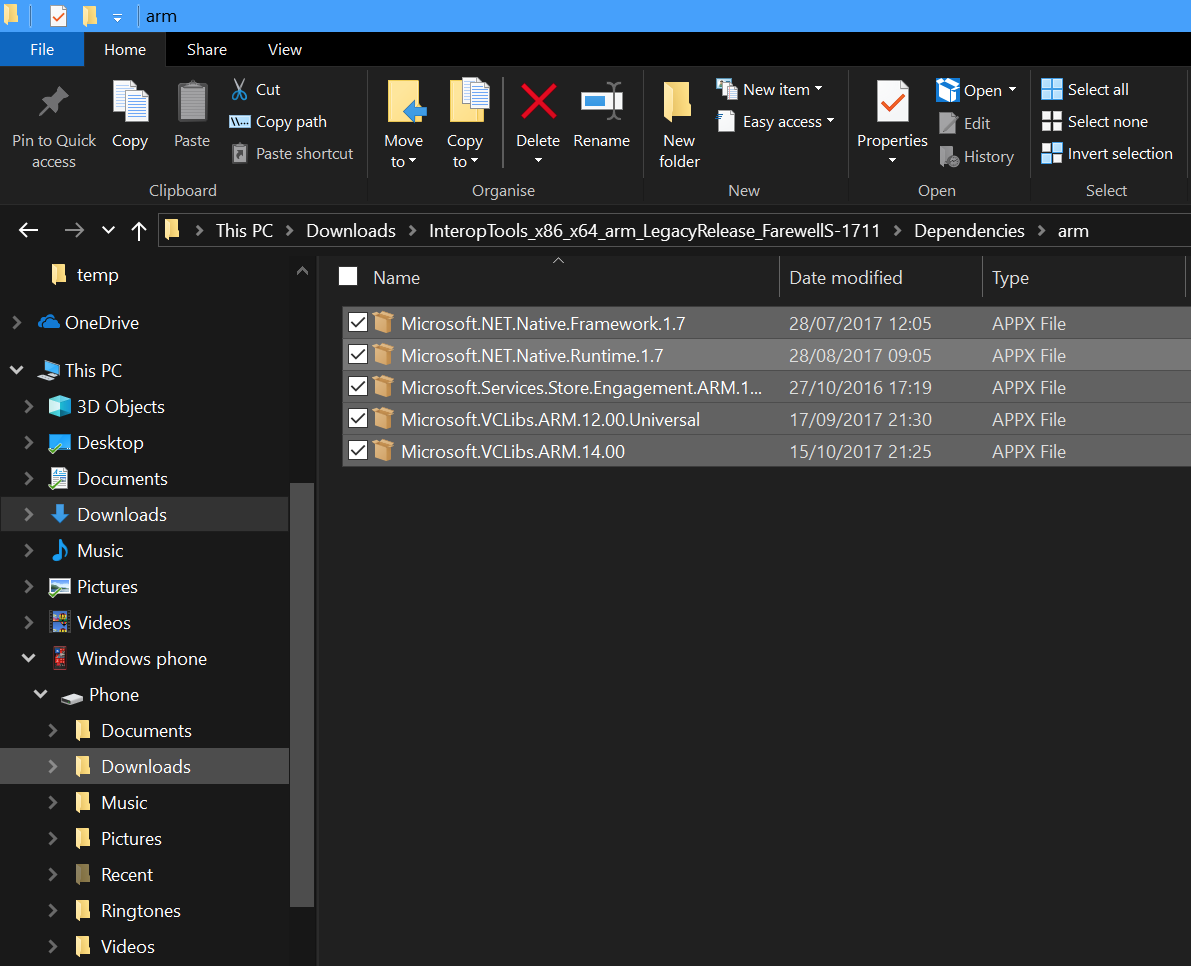Uncheck Microsoft.NET.Native.Runtime.1.7 checkbox

pyautogui.click(x=358, y=355)
